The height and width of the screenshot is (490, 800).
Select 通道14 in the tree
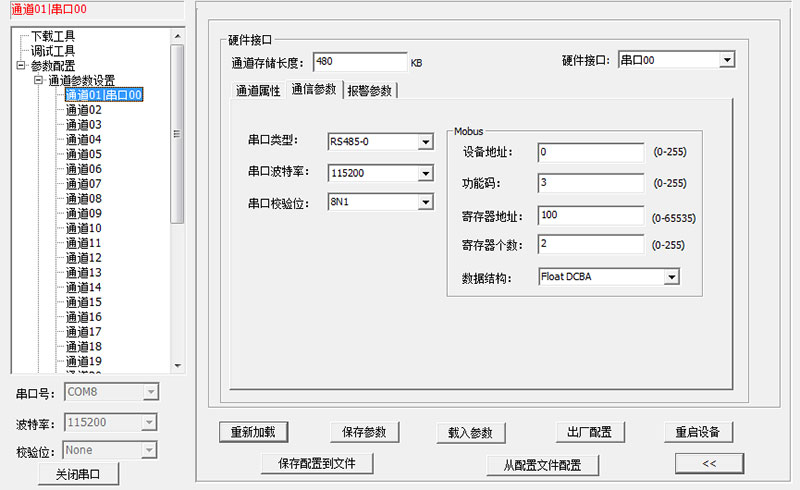[x=84, y=287]
